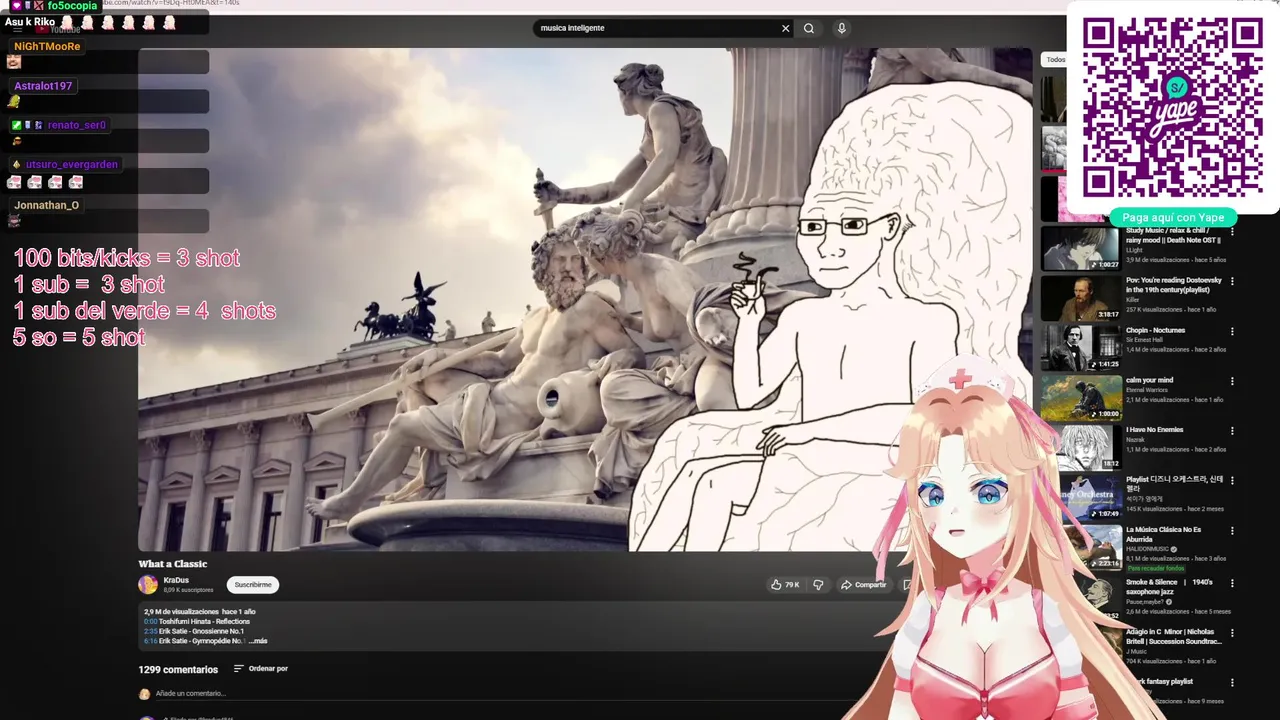Click the Compartir share button
The width and height of the screenshot is (1280, 720).
point(863,584)
